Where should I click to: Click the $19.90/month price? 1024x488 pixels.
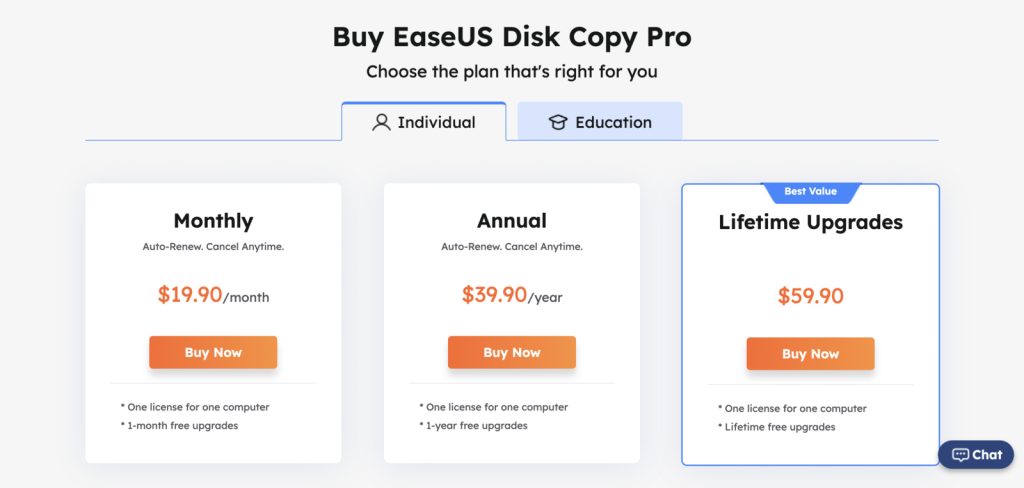click(x=213, y=295)
